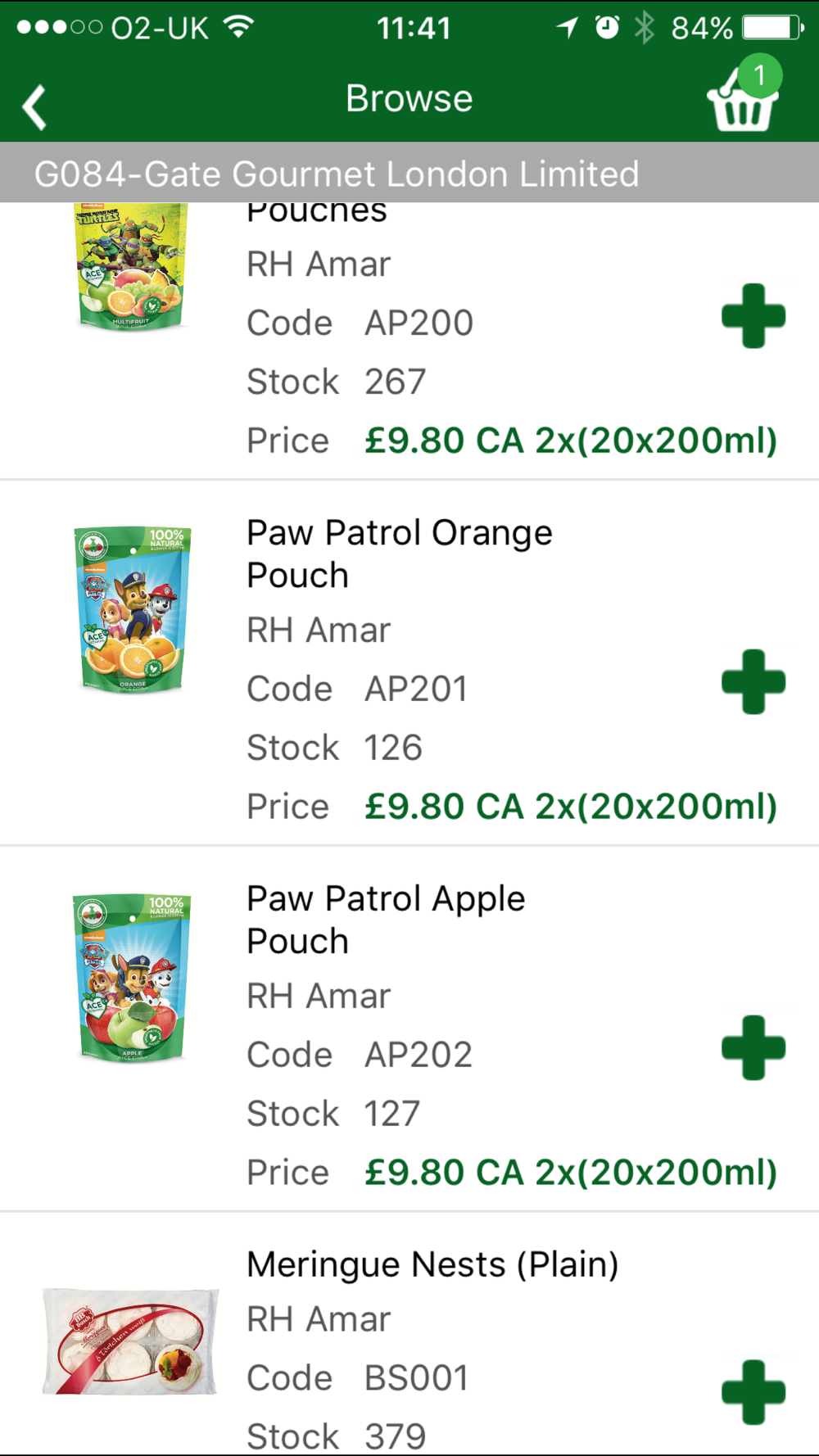Add AP200 pouches with green plus
The image size is (819, 1456).
[753, 316]
